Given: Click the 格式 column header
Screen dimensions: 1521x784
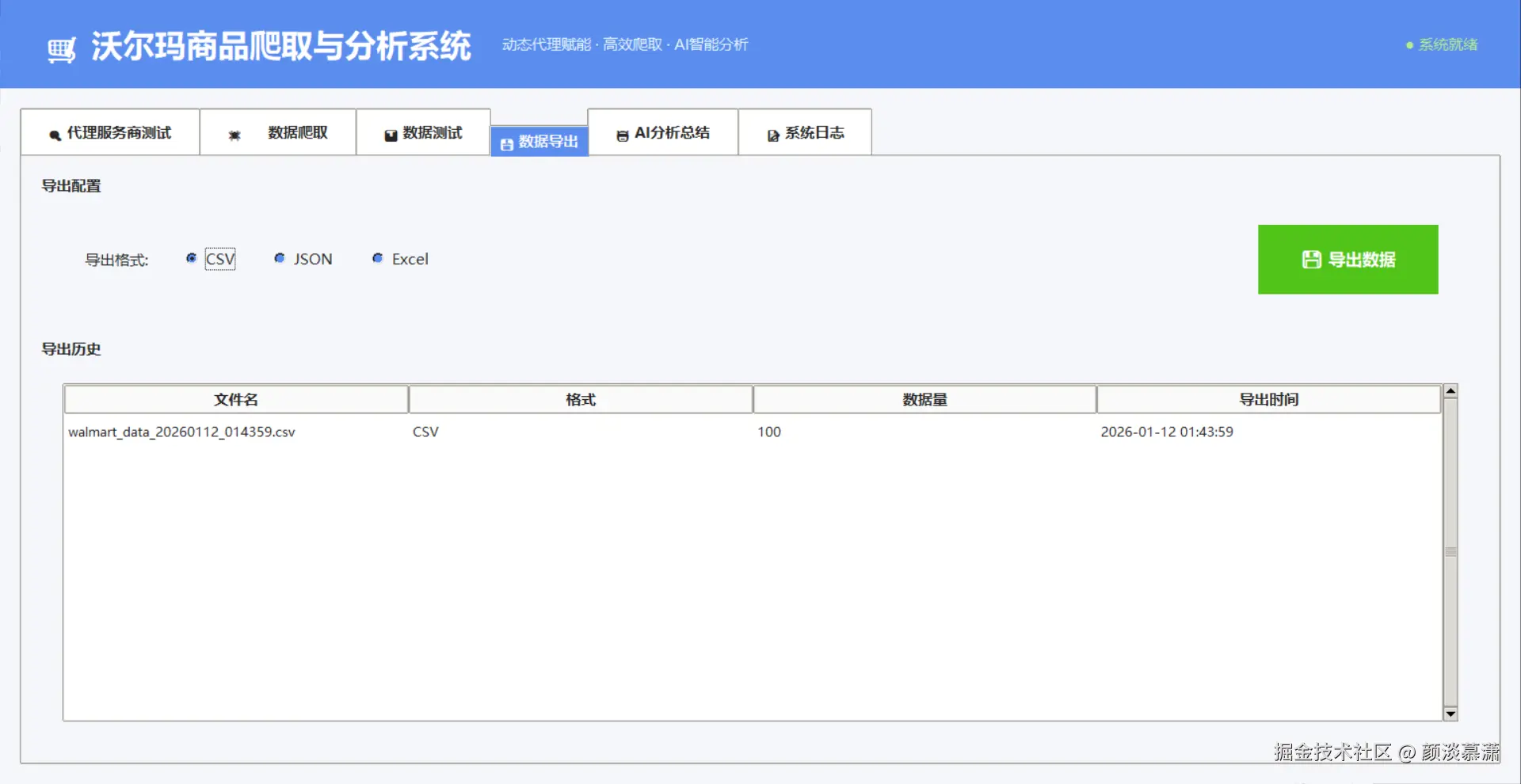Looking at the screenshot, I should point(581,400).
